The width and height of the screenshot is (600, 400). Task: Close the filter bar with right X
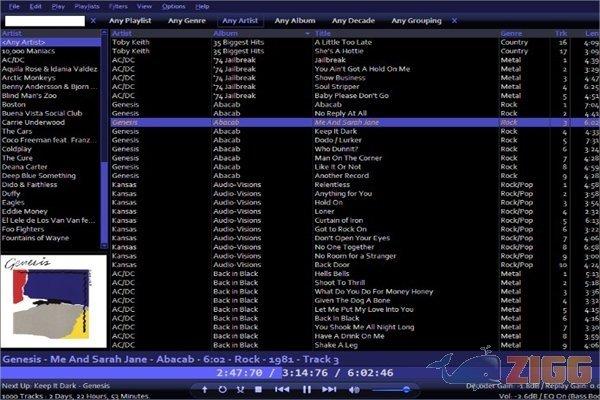tap(453, 20)
